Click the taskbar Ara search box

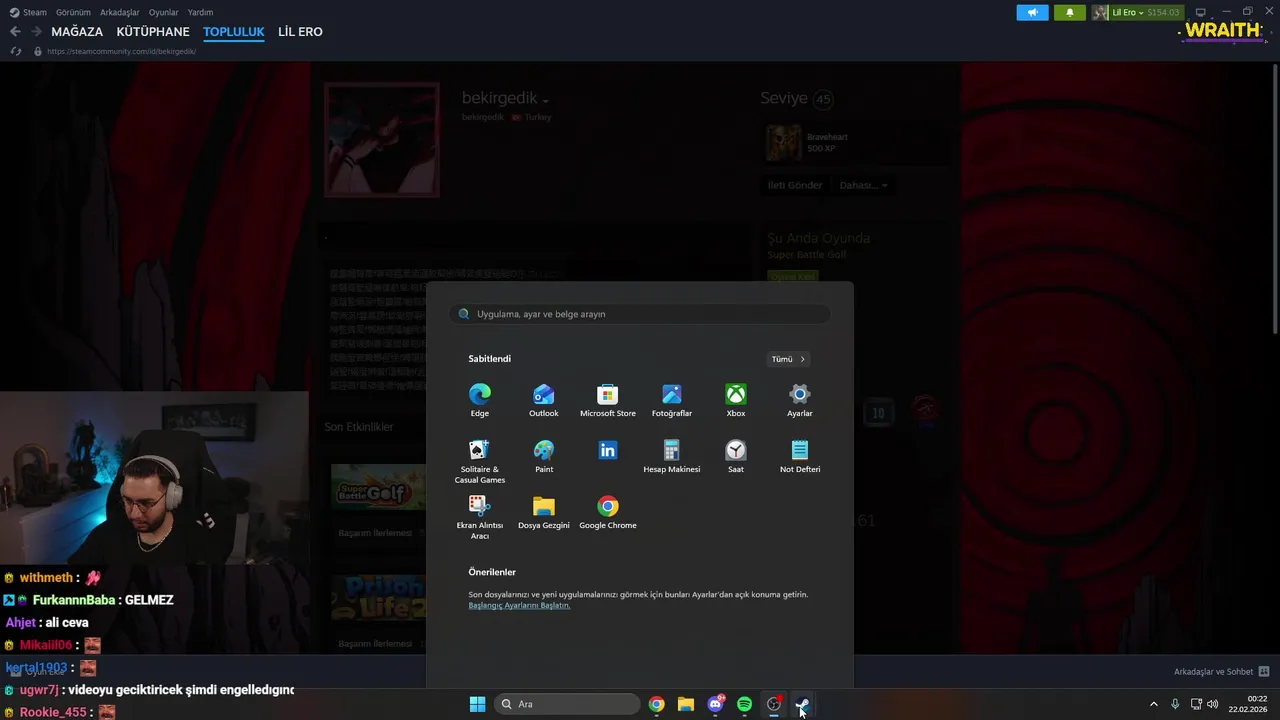pyautogui.click(x=567, y=704)
